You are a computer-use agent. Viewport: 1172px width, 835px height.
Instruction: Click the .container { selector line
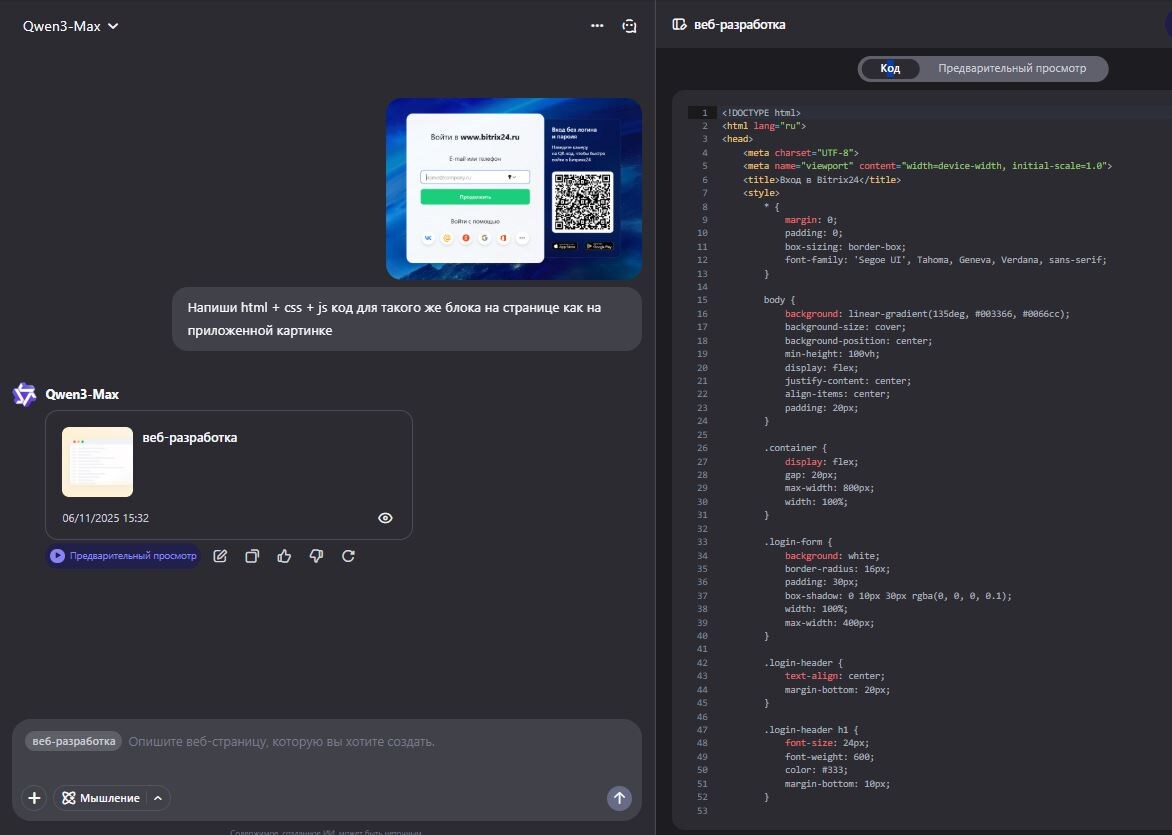(x=795, y=449)
